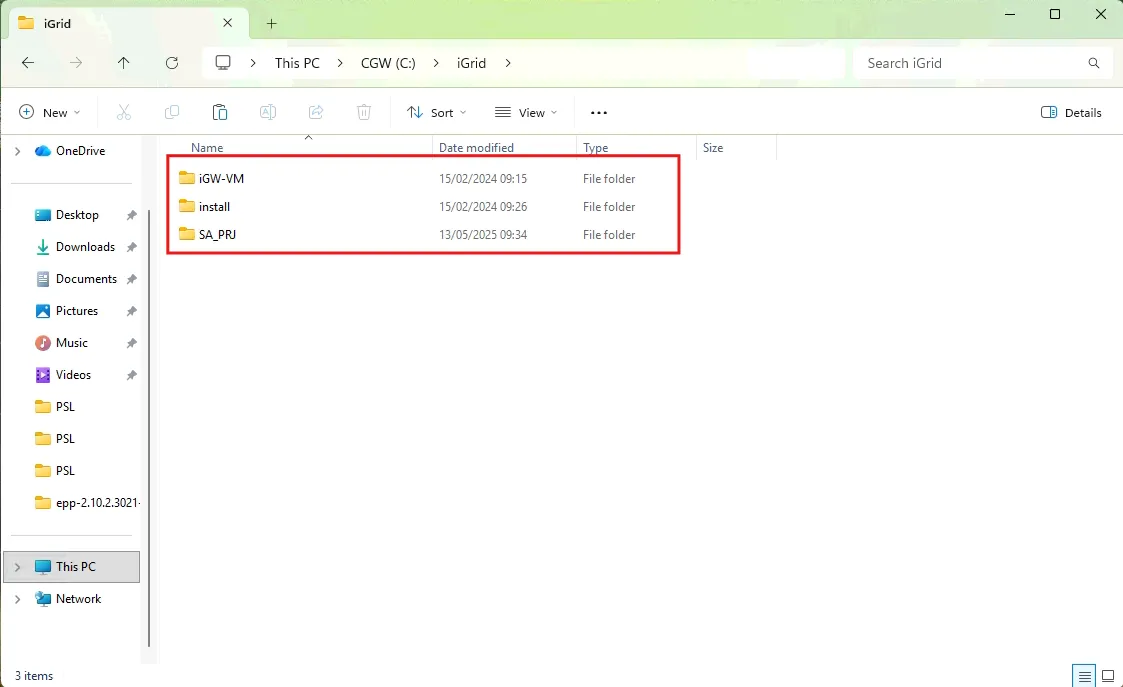The width and height of the screenshot is (1123, 687).
Task: Add a new tab with the plus icon
Action: 271,24
